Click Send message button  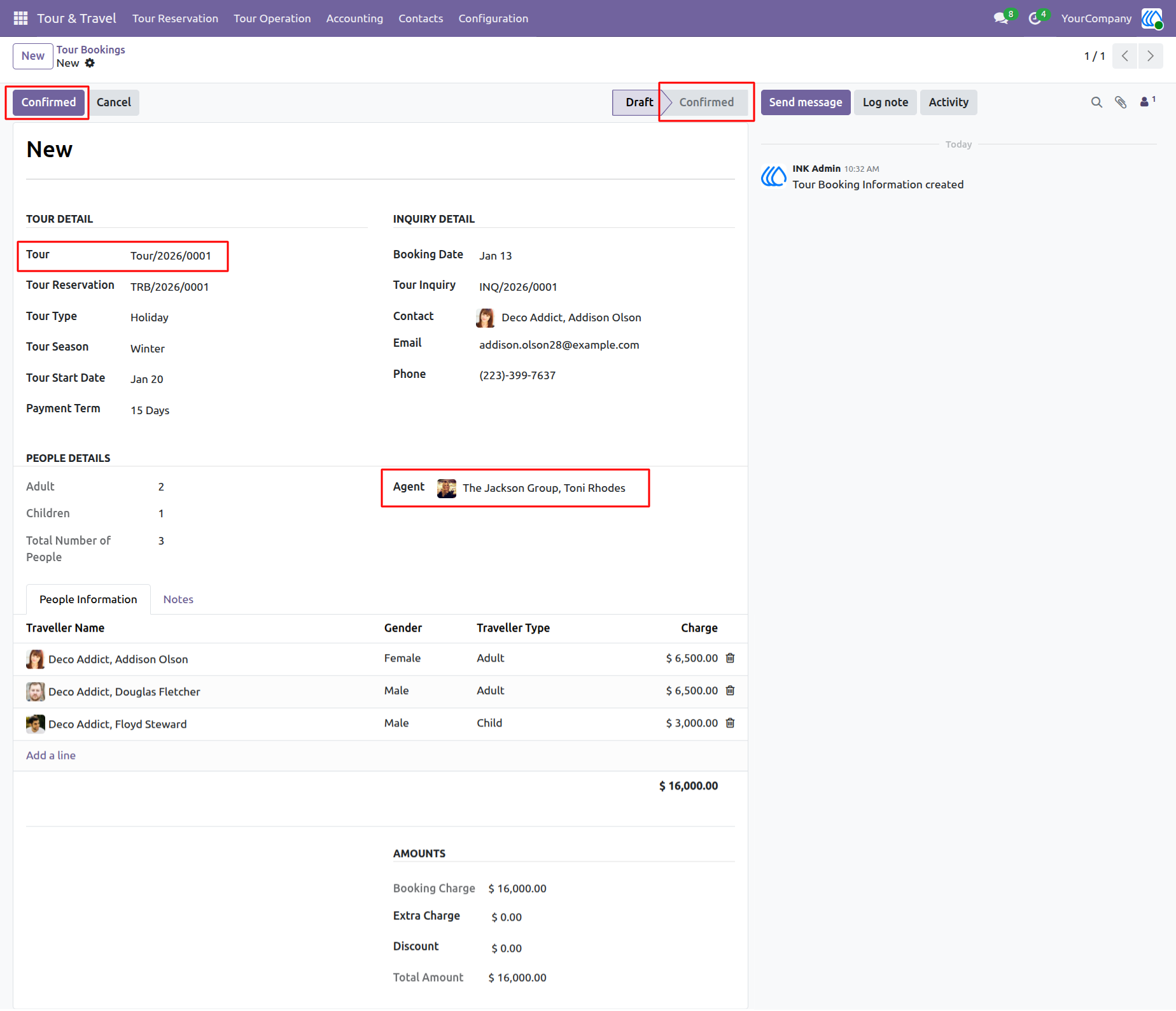(x=806, y=102)
